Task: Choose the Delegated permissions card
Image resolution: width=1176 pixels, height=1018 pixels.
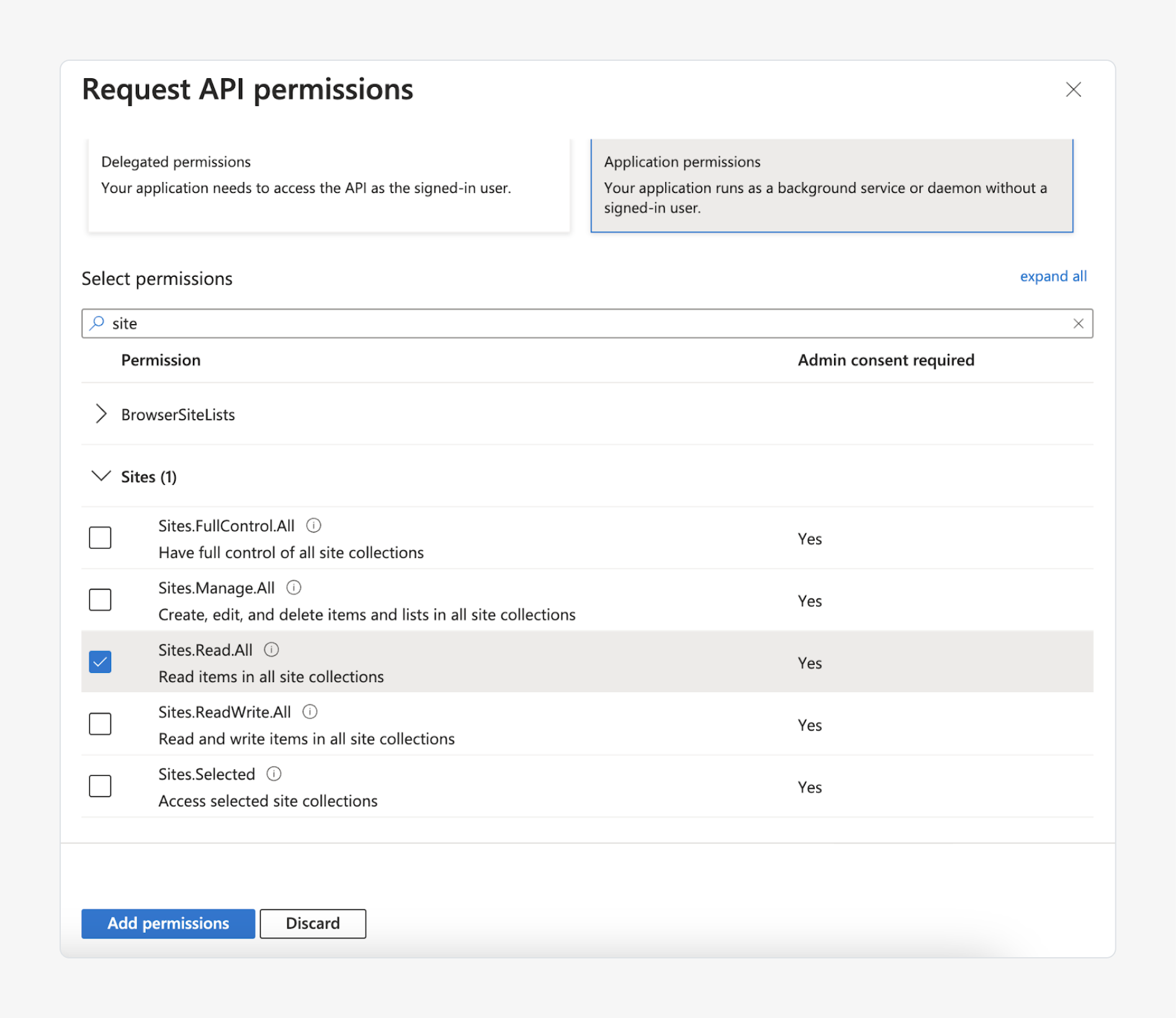Action: point(329,185)
